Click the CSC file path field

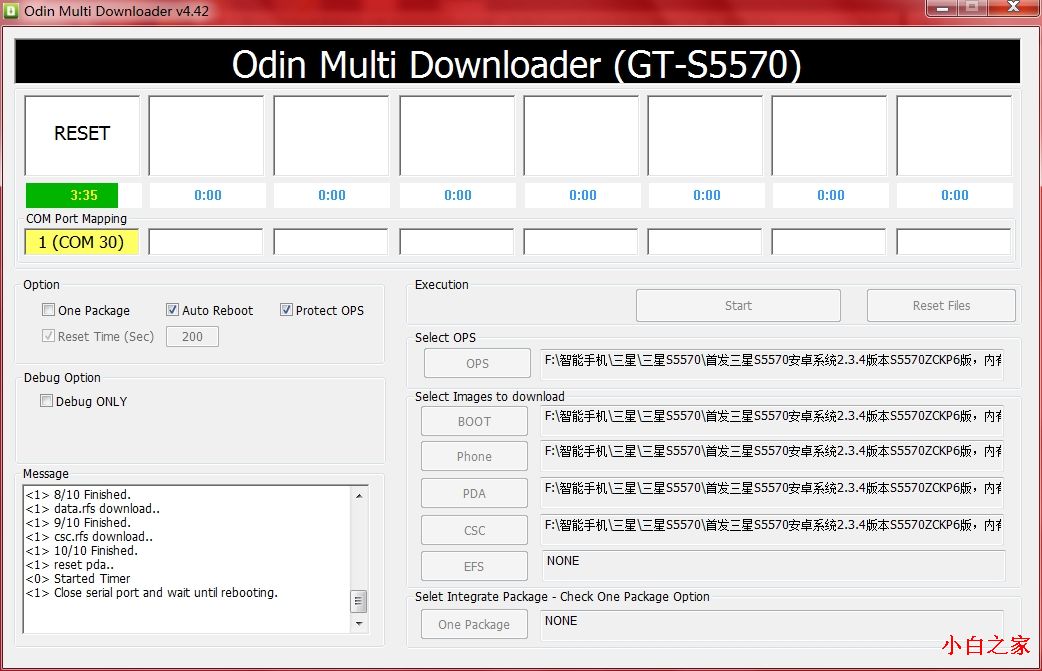772,529
